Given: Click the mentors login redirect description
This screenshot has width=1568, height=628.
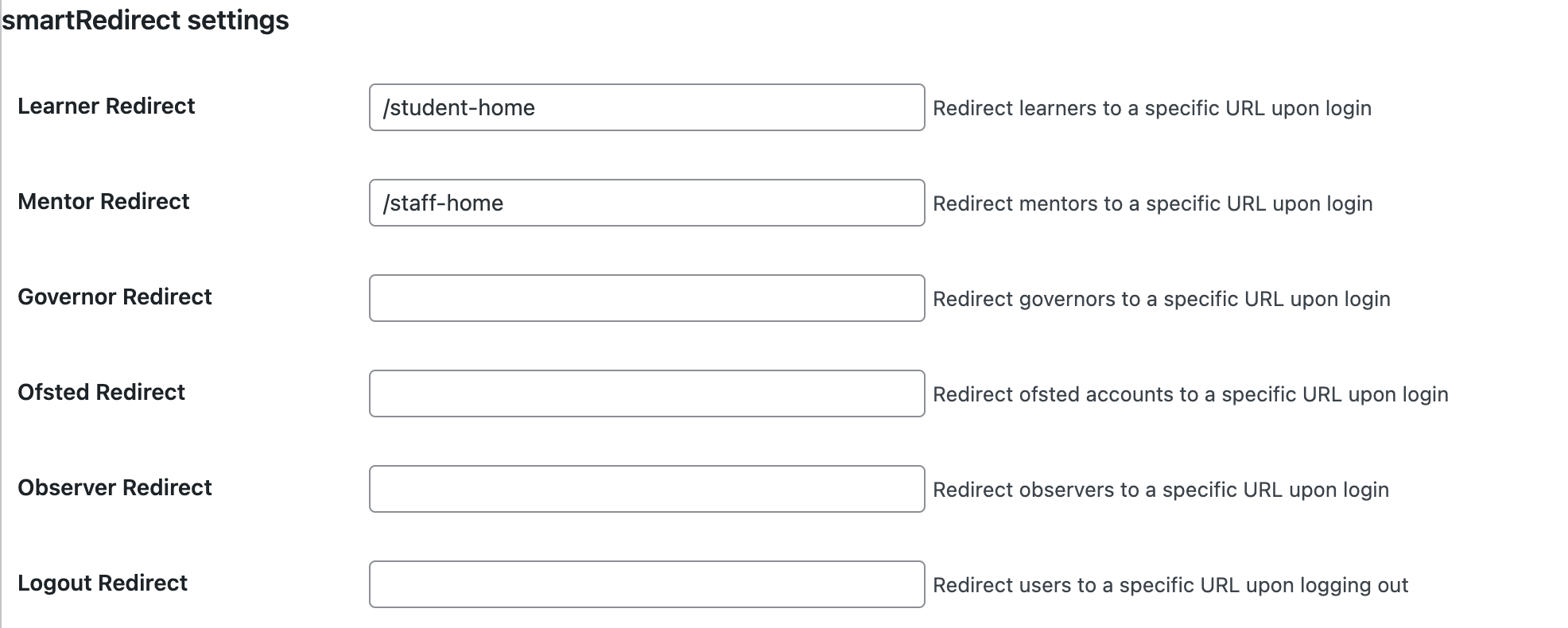Looking at the screenshot, I should click(x=1152, y=204).
